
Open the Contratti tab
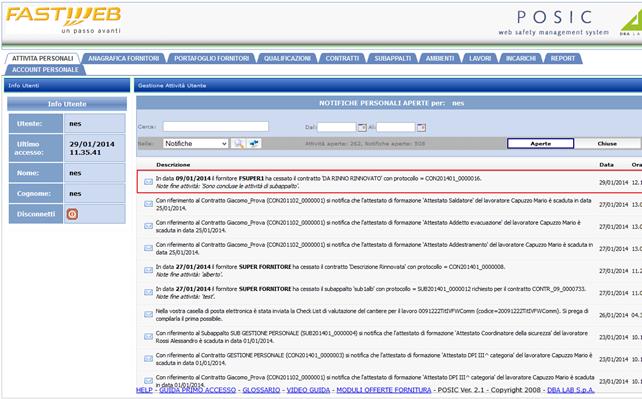[x=342, y=59]
